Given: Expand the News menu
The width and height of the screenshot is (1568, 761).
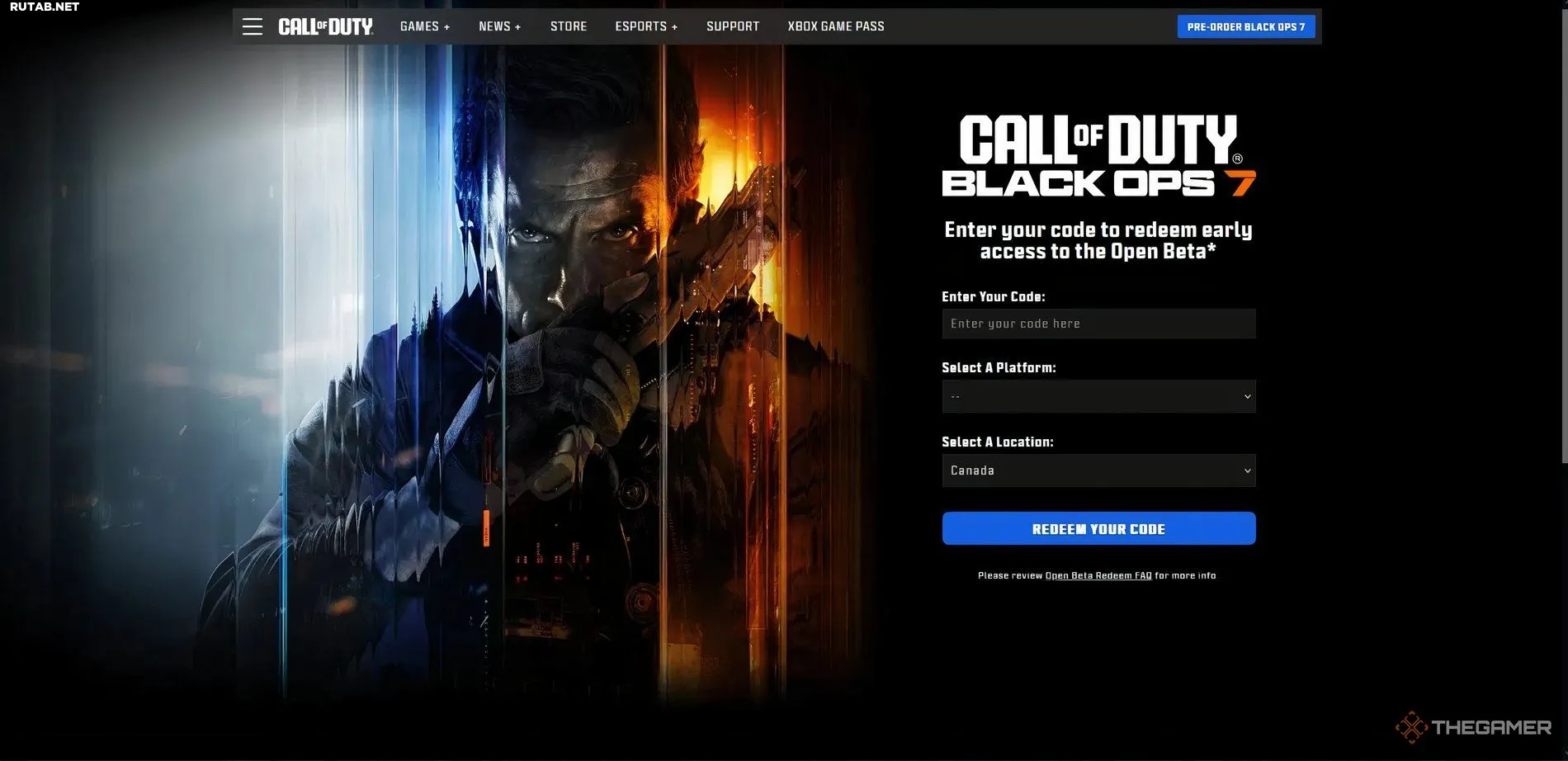Looking at the screenshot, I should pyautogui.click(x=500, y=26).
